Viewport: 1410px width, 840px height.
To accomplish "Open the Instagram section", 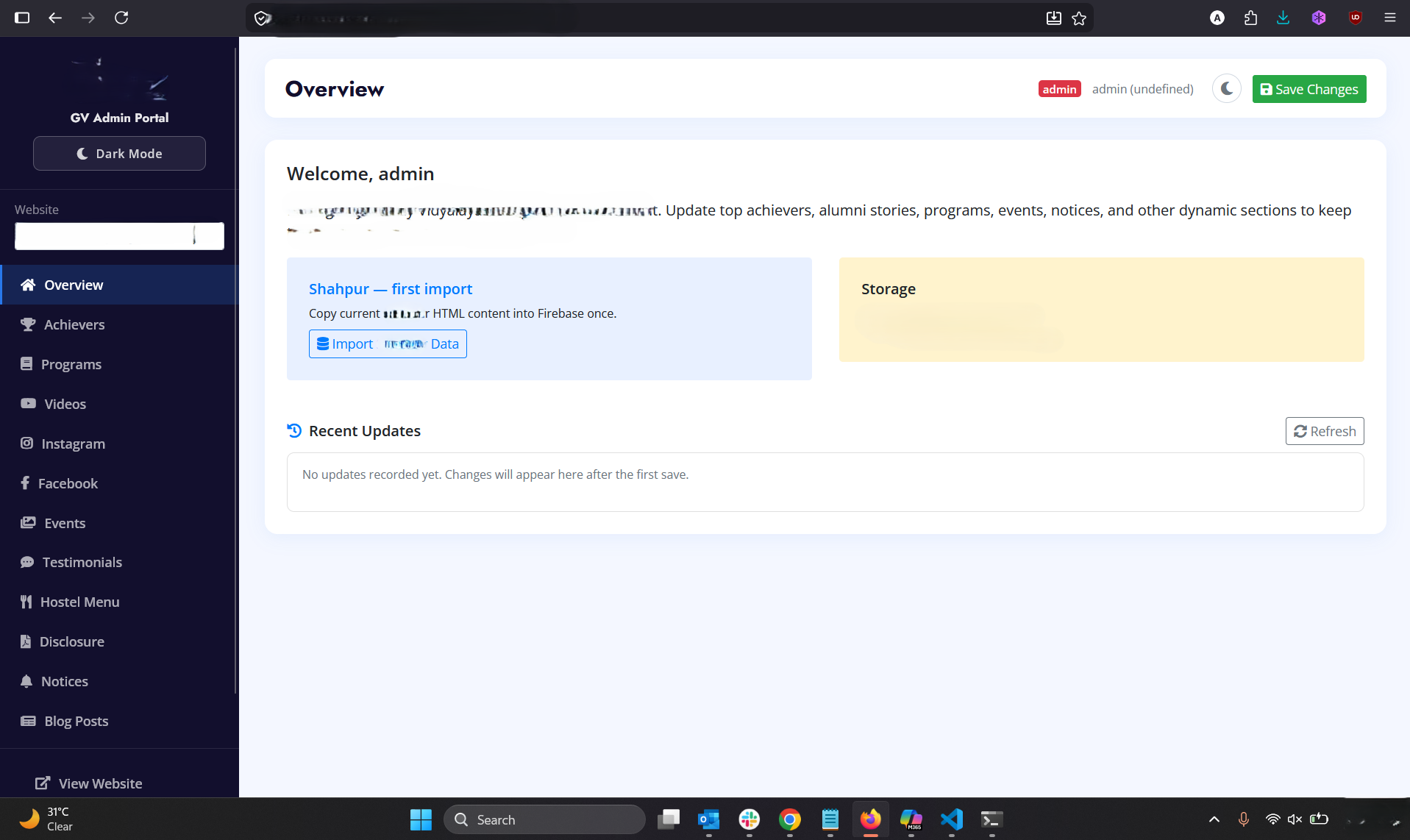I will coord(119,444).
